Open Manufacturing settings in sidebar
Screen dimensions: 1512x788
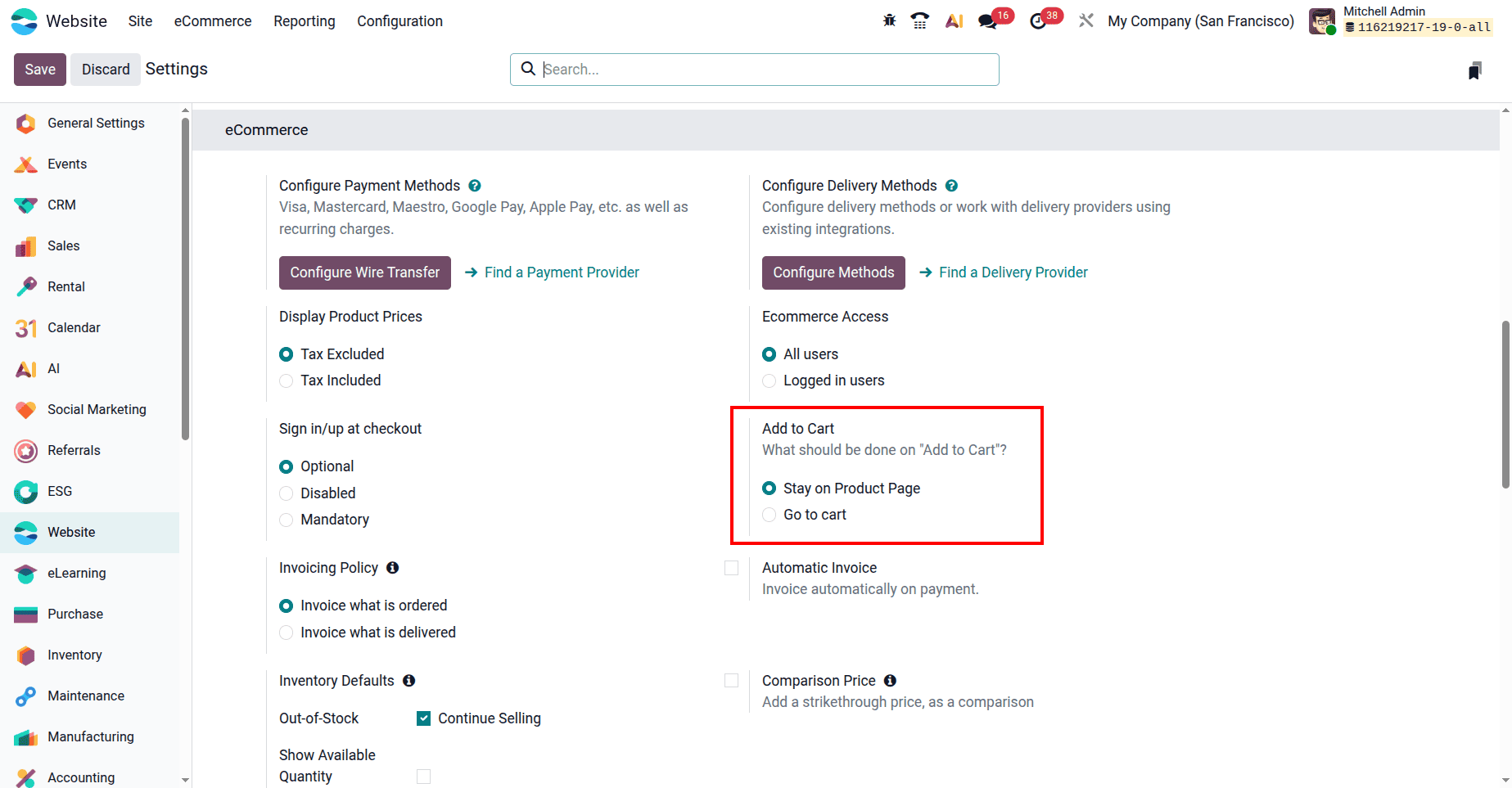click(89, 737)
